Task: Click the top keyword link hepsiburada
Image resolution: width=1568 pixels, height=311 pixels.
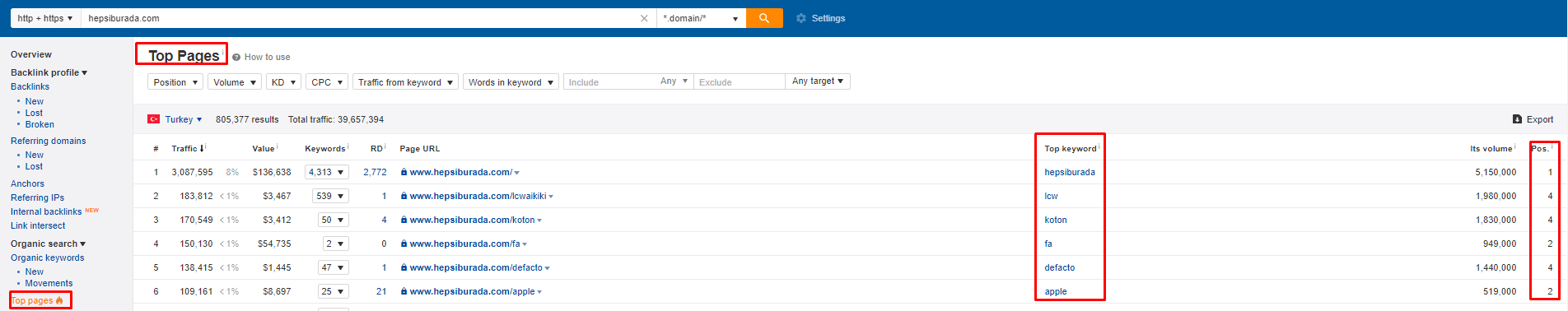Action: [x=1070, y=172]
